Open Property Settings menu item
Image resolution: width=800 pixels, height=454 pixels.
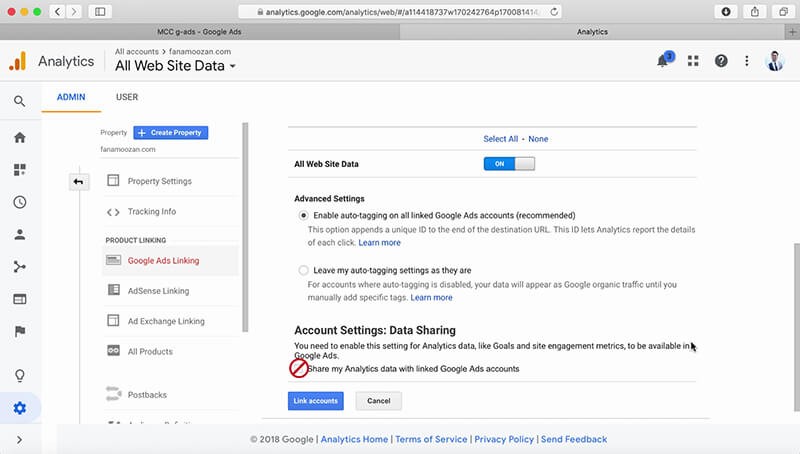pos(160,181)
